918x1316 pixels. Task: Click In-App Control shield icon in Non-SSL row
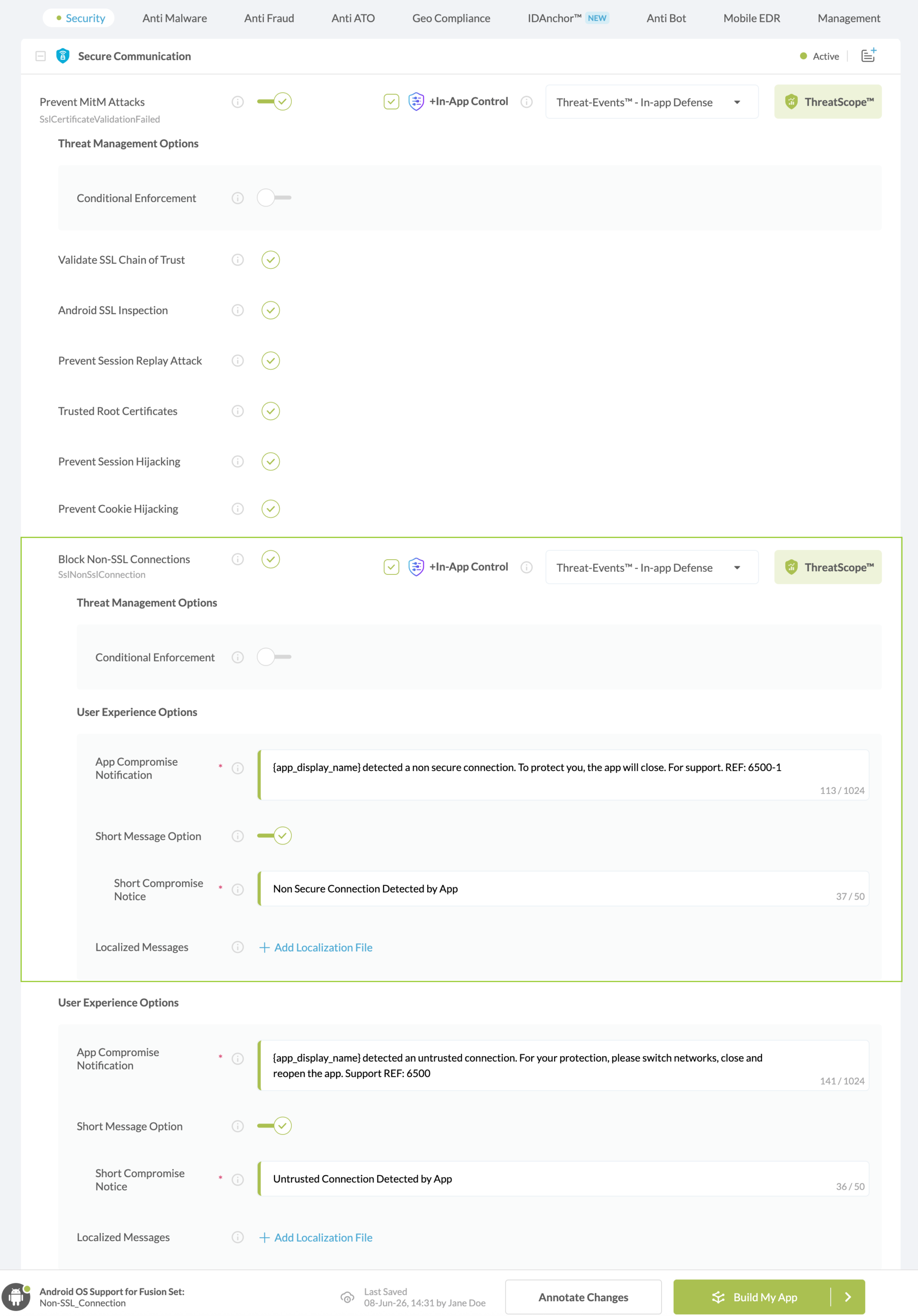(x=416, y=567)
